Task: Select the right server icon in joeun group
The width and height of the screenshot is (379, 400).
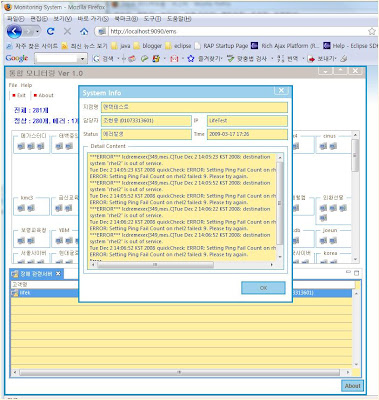Action: (333, 240)
